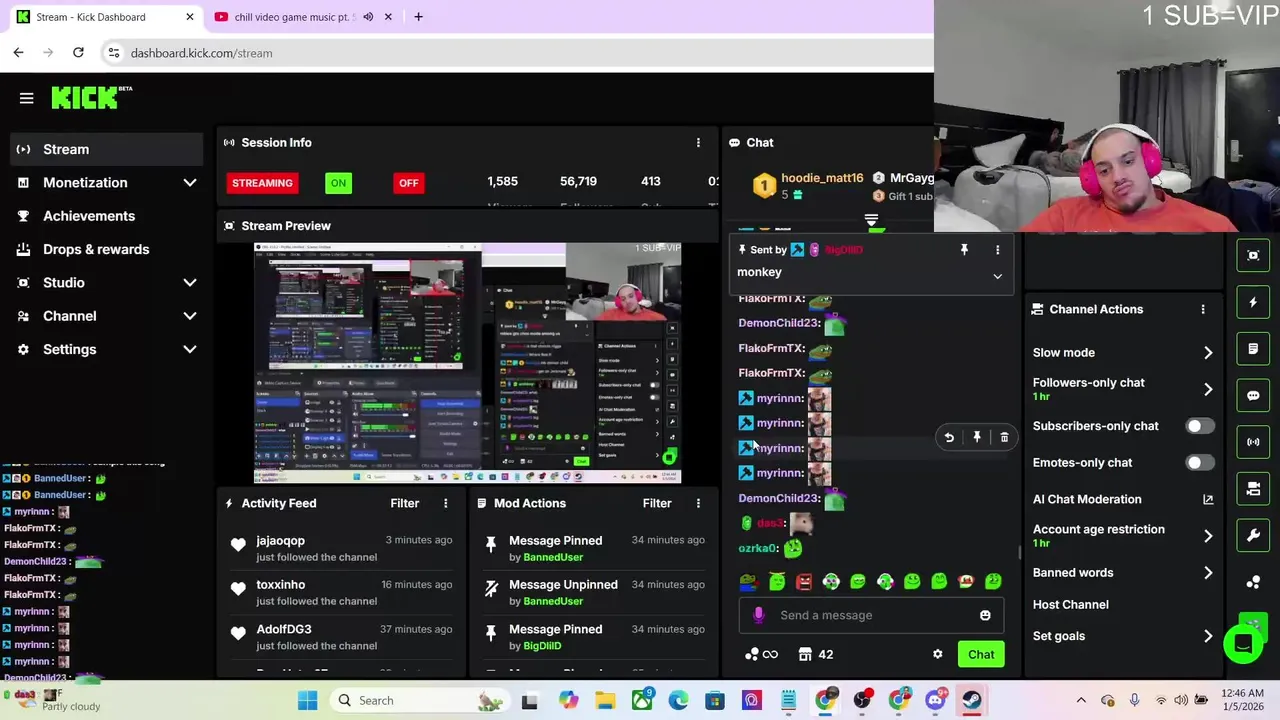
Task: Open Account age restriction options arrow
Action: [1208, 536]
